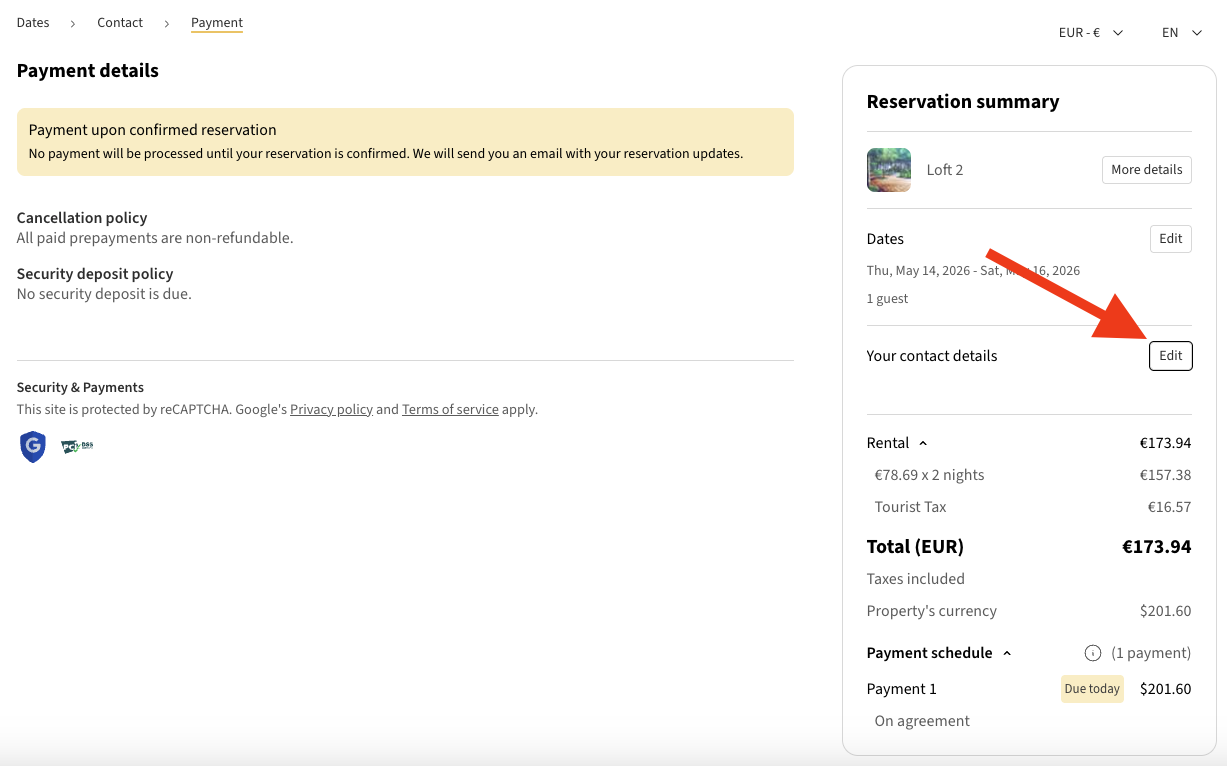1227x766 pixels.
Task: Edit the reservation dates
Action: coord(1170,239)
